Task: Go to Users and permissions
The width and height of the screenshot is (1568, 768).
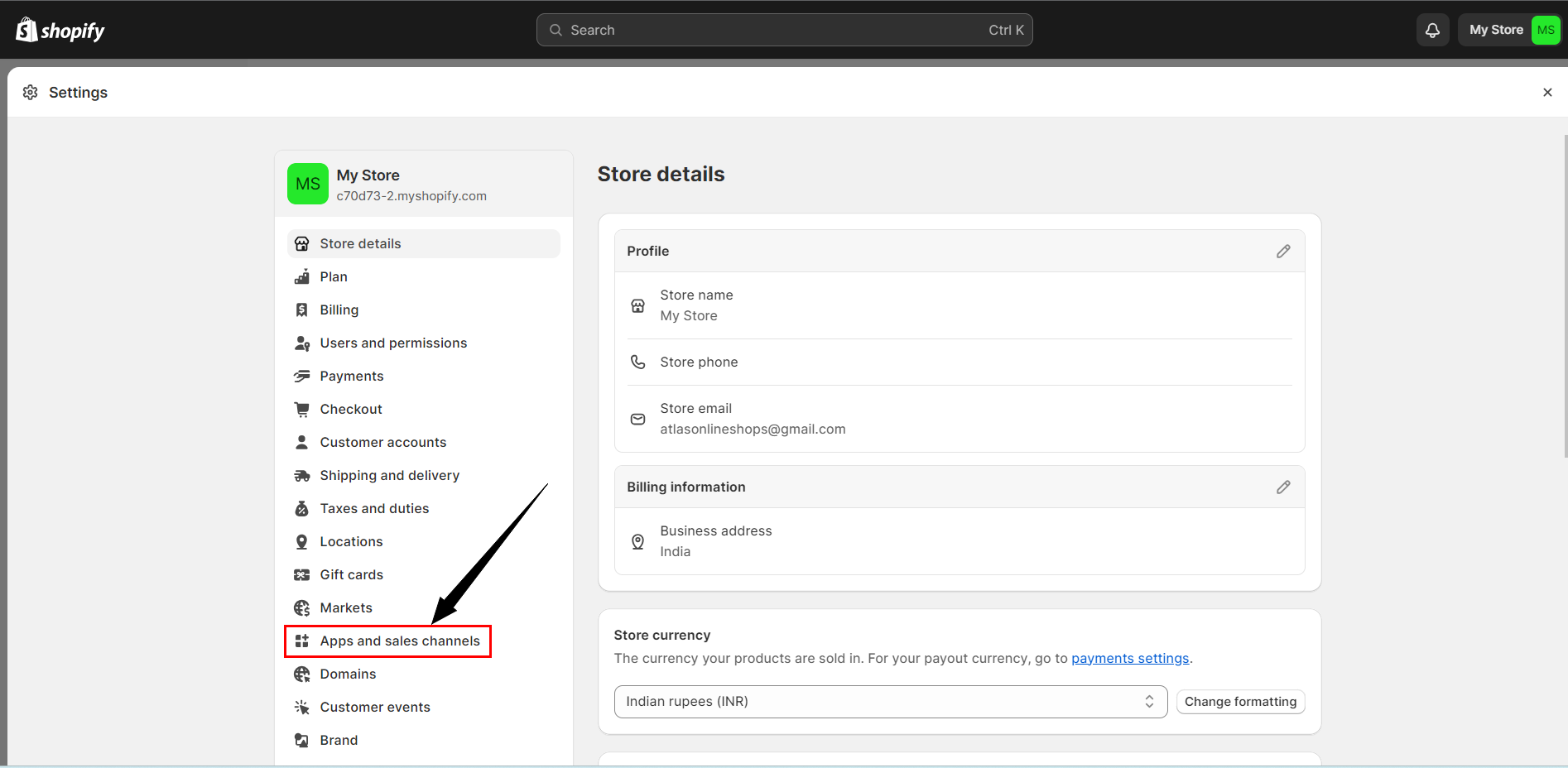Action: pyautogui.click(x=393, y=343)
